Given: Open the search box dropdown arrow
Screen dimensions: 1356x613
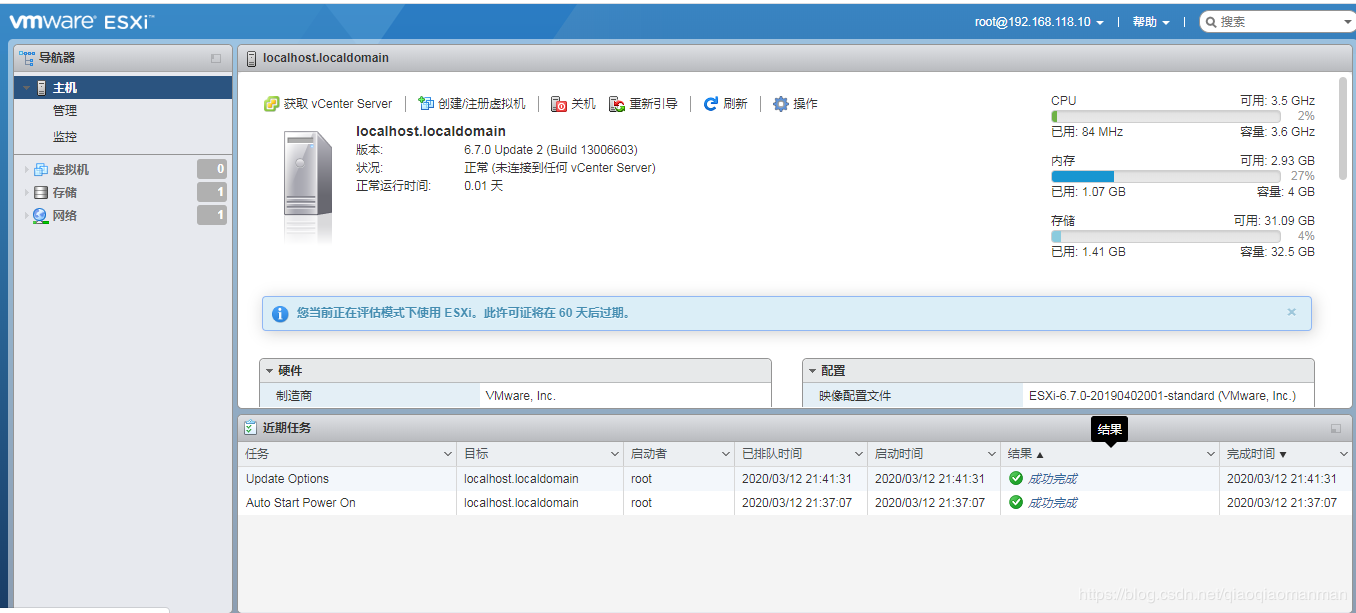Looking at the screenshot, I should 1348,22.
